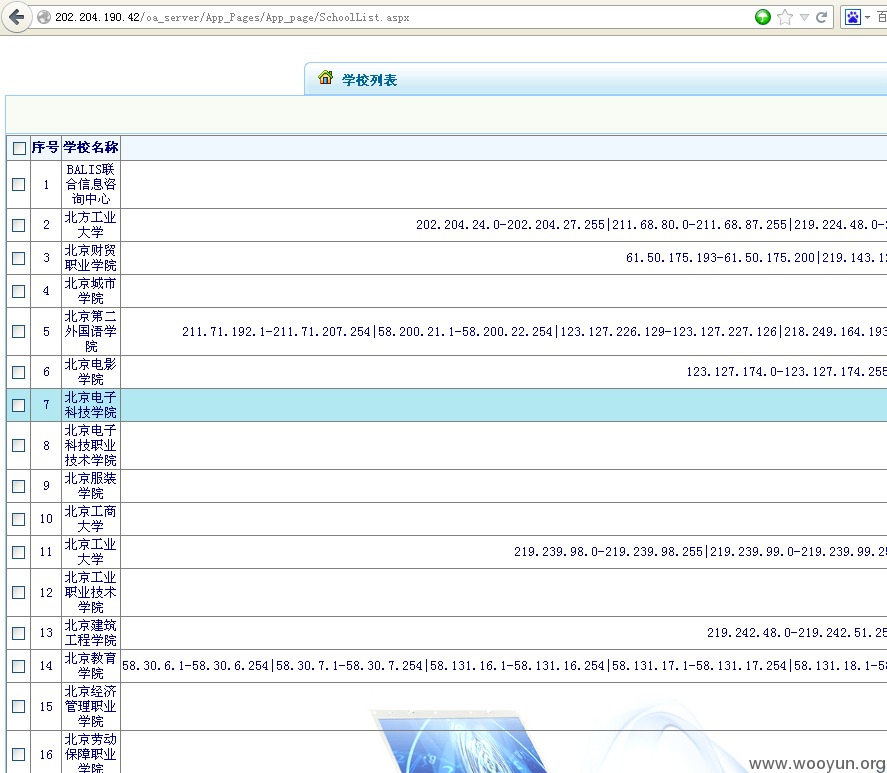Screen dimensions: 887x773
Task: Click the 学校列表 tab title
Action: click(369, 80)
